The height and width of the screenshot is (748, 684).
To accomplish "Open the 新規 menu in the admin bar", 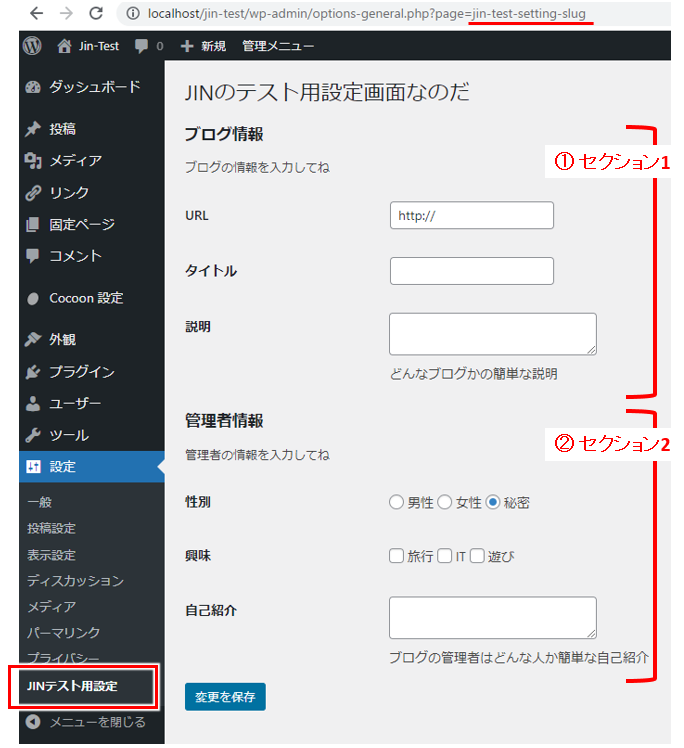I will (x=213, y=46).
